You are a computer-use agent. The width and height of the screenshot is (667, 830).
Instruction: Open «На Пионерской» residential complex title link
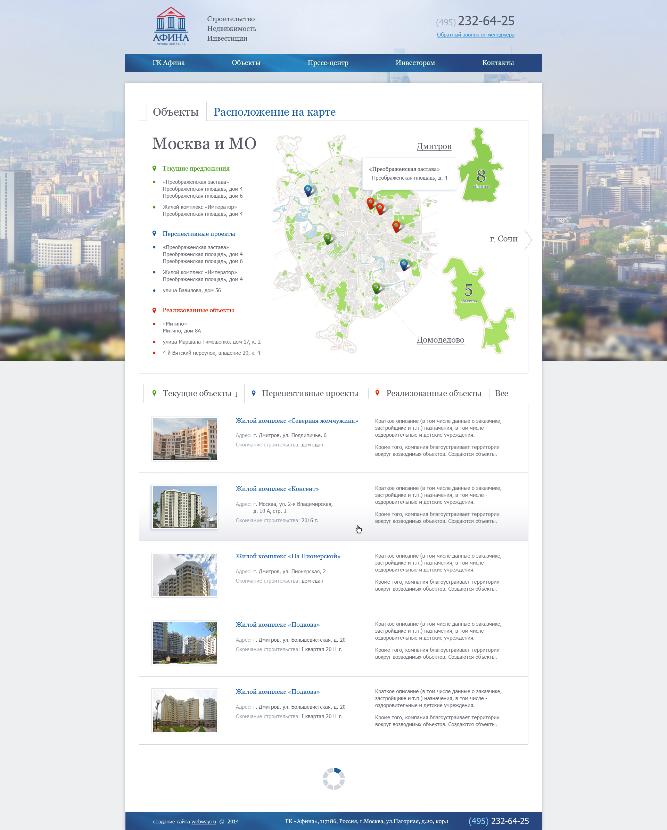288,556
